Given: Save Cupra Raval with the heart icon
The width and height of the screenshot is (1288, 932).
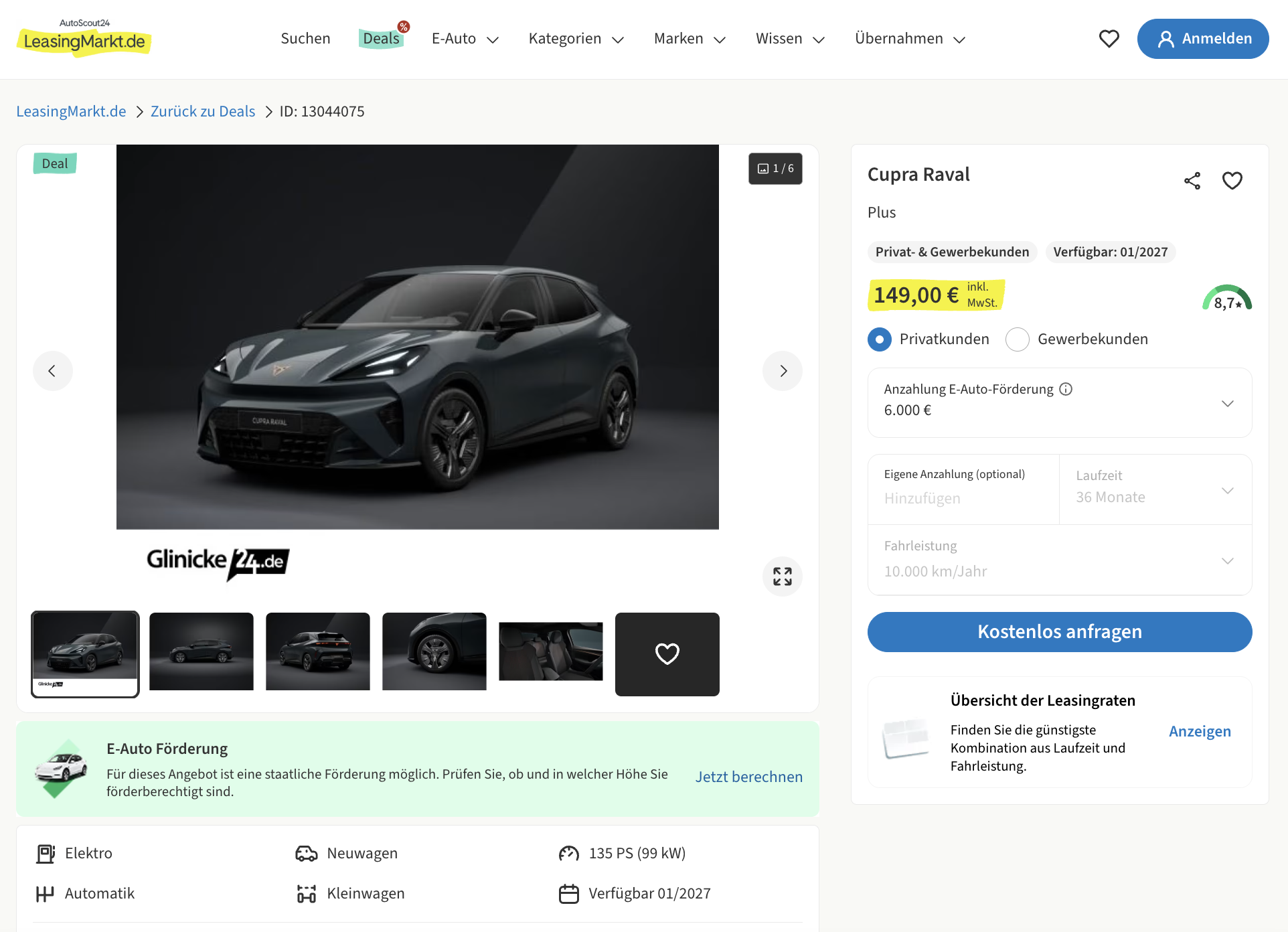Looking at the screenshot, I should (1232, 181).
